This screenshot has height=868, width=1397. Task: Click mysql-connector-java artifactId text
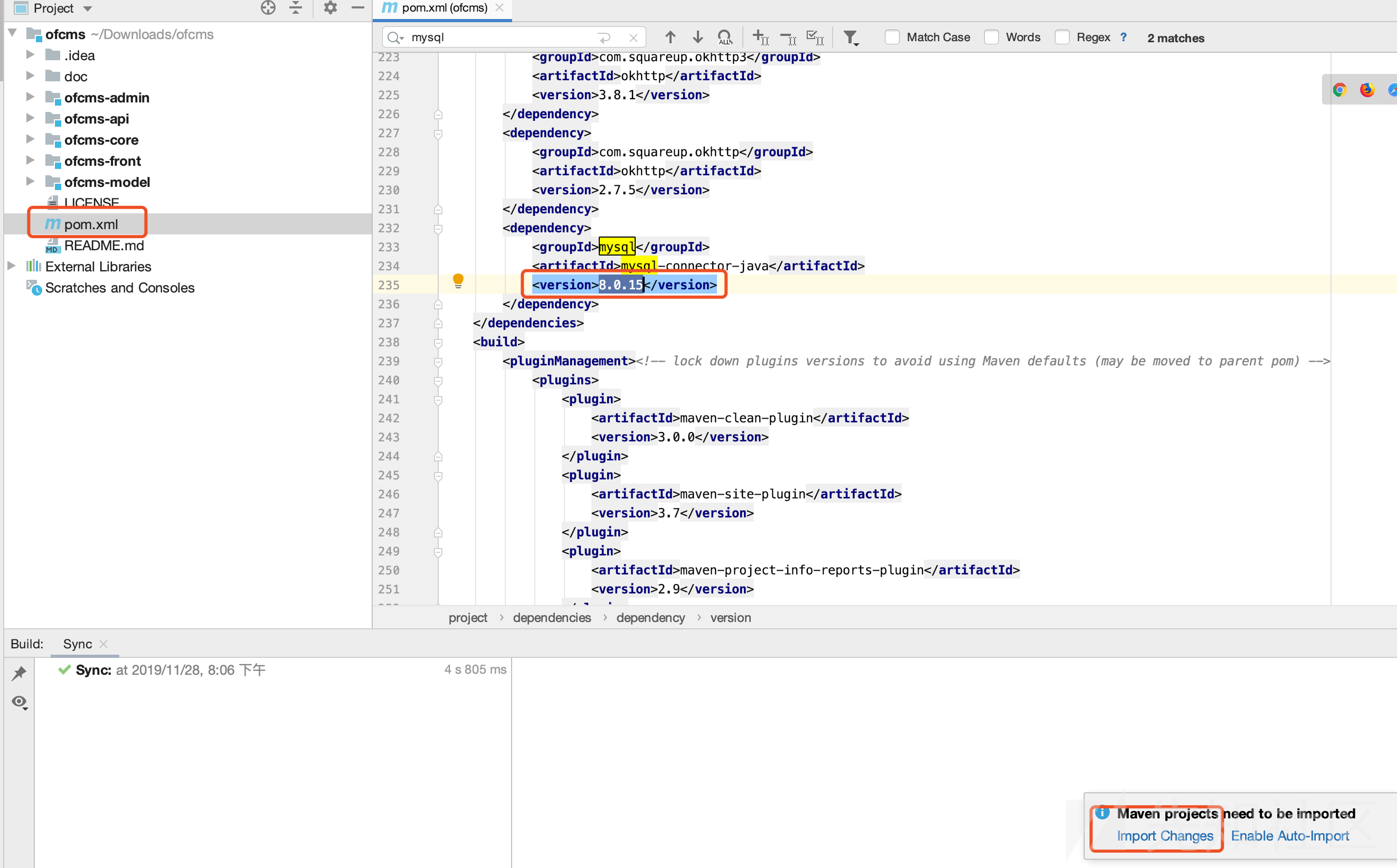click(694, 266)
